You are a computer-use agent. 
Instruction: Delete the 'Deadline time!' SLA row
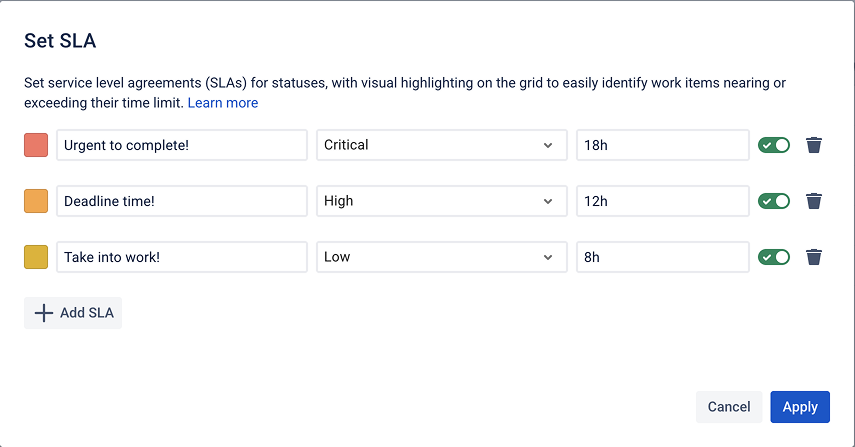pyautogui.click(x=814, y=201)
